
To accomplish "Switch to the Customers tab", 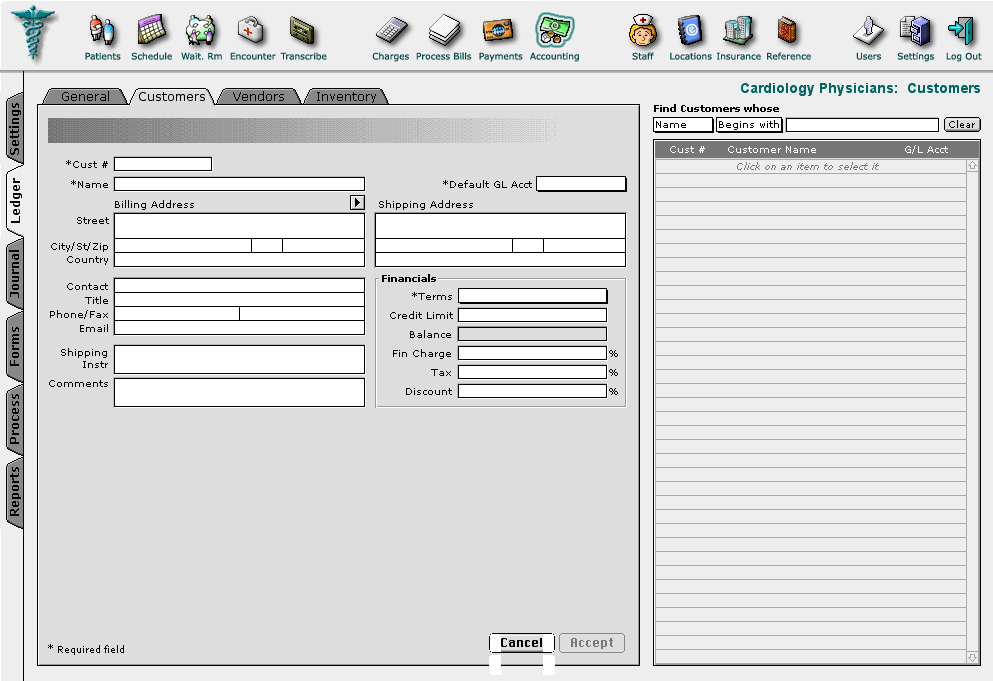I will click(172, 96).
